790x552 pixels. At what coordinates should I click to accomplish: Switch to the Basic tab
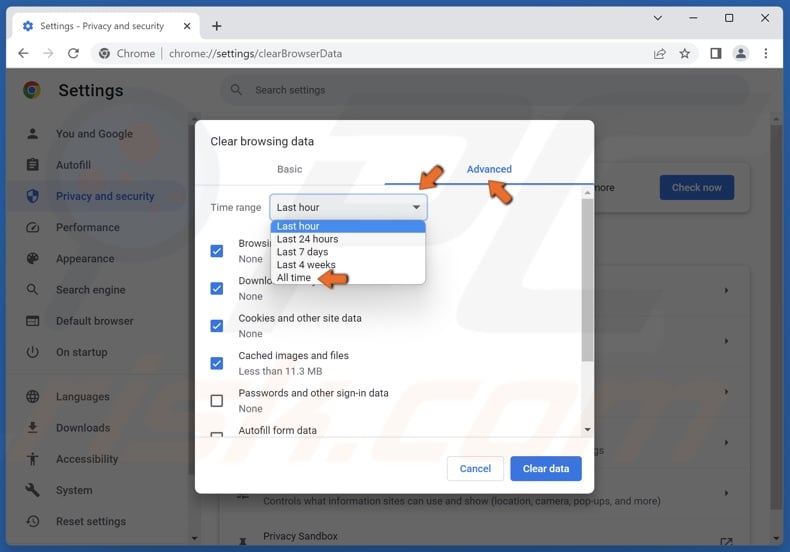pyautogui.click(x=290, y=169)
